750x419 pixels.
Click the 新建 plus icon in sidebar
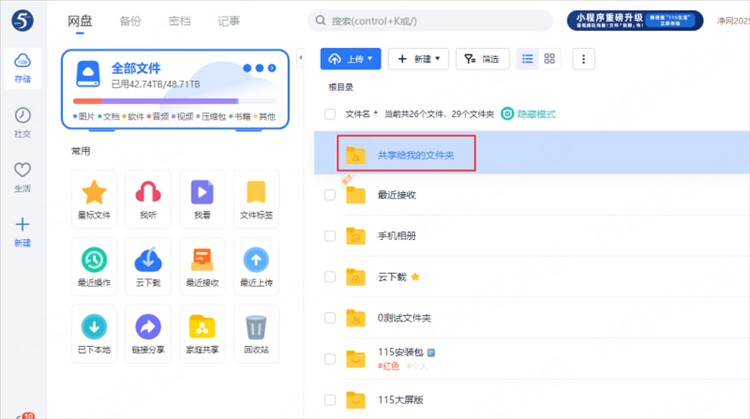point(22,224)
